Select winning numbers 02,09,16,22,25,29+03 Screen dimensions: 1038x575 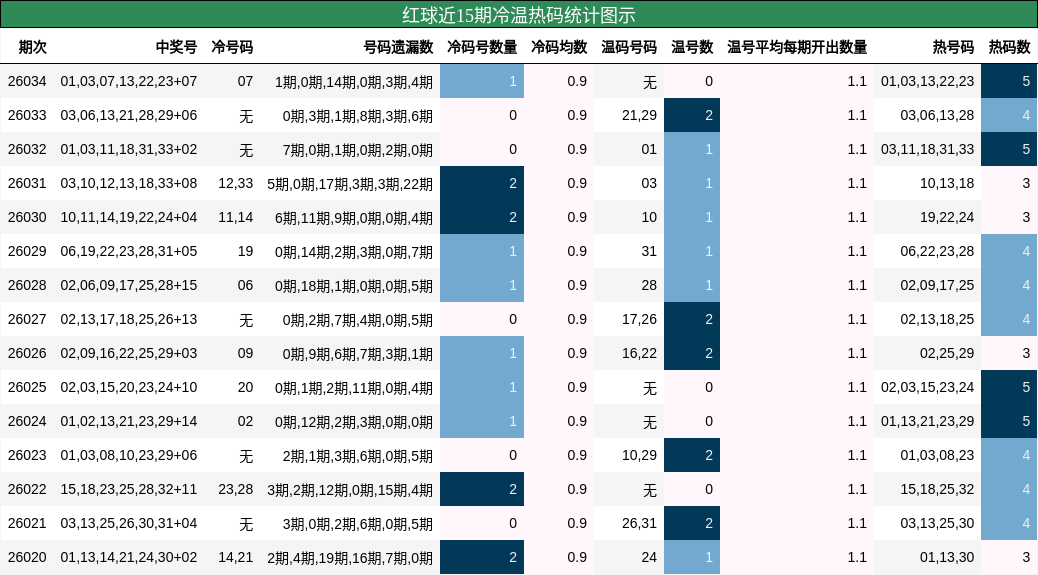pos(128,353)
